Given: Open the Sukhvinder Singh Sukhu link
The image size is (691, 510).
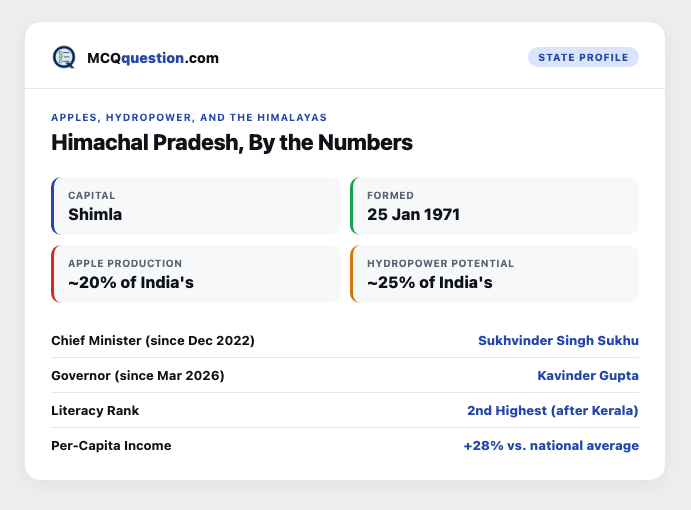Looking at the screenshot, I should click(558, 340).
